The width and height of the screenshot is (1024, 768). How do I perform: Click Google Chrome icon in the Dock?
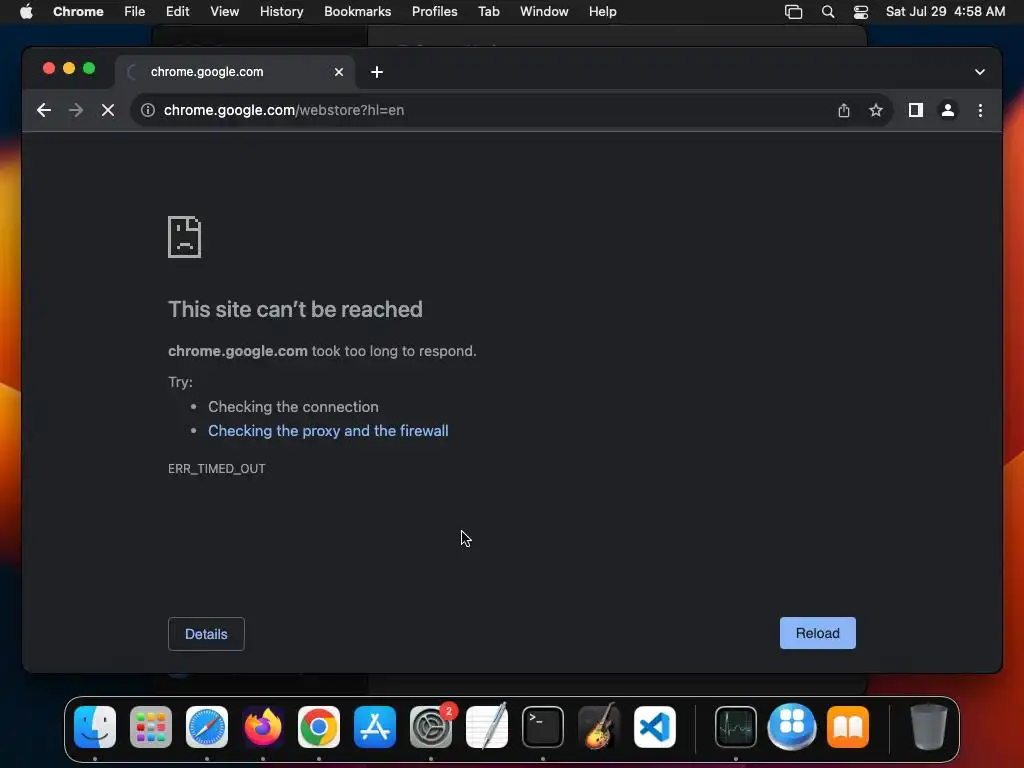pos(319,727)
